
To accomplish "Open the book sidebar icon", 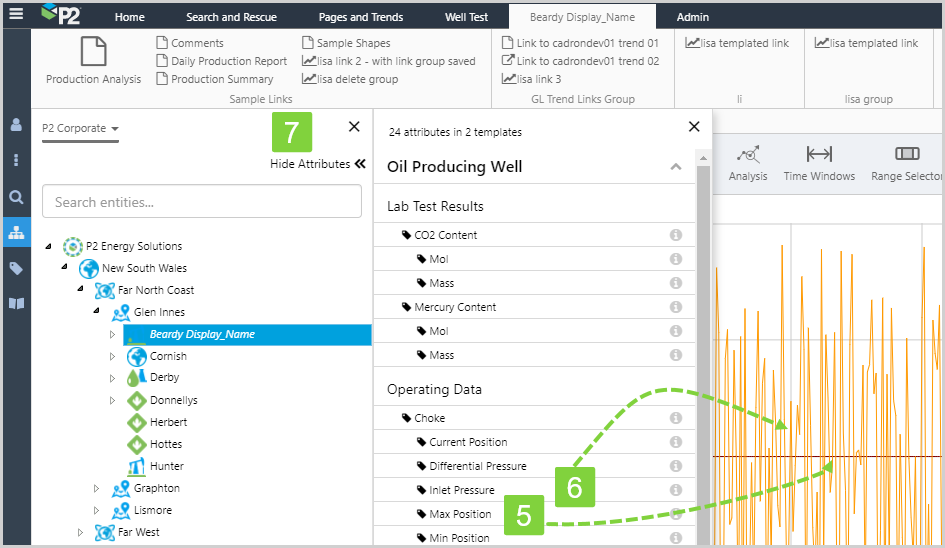I will (16, 303).
